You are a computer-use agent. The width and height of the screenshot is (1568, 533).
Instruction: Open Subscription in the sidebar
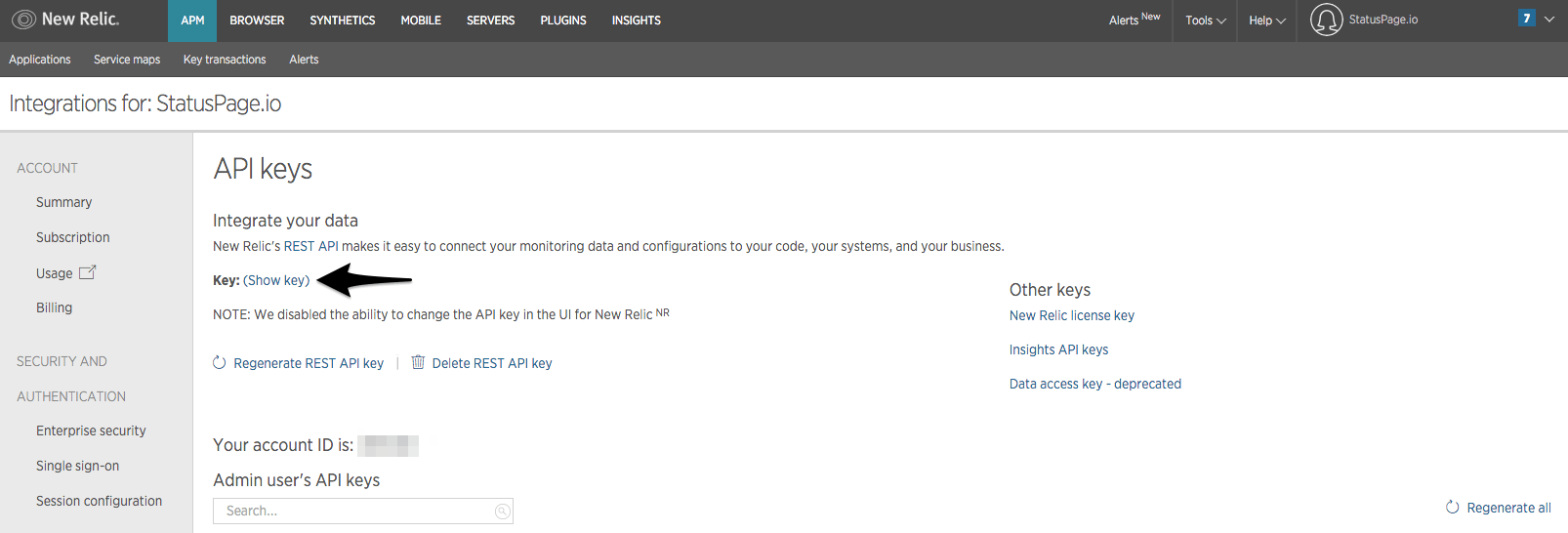[73, 237]
